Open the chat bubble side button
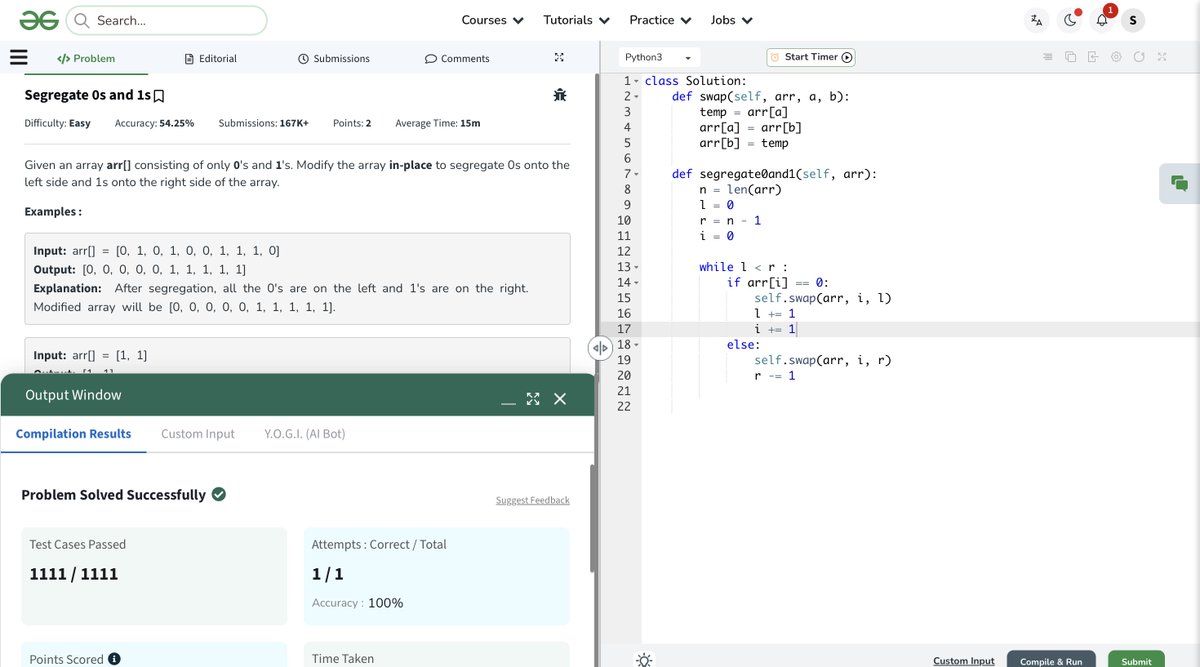This screenshot has height=667, width=1200. 1179,183
